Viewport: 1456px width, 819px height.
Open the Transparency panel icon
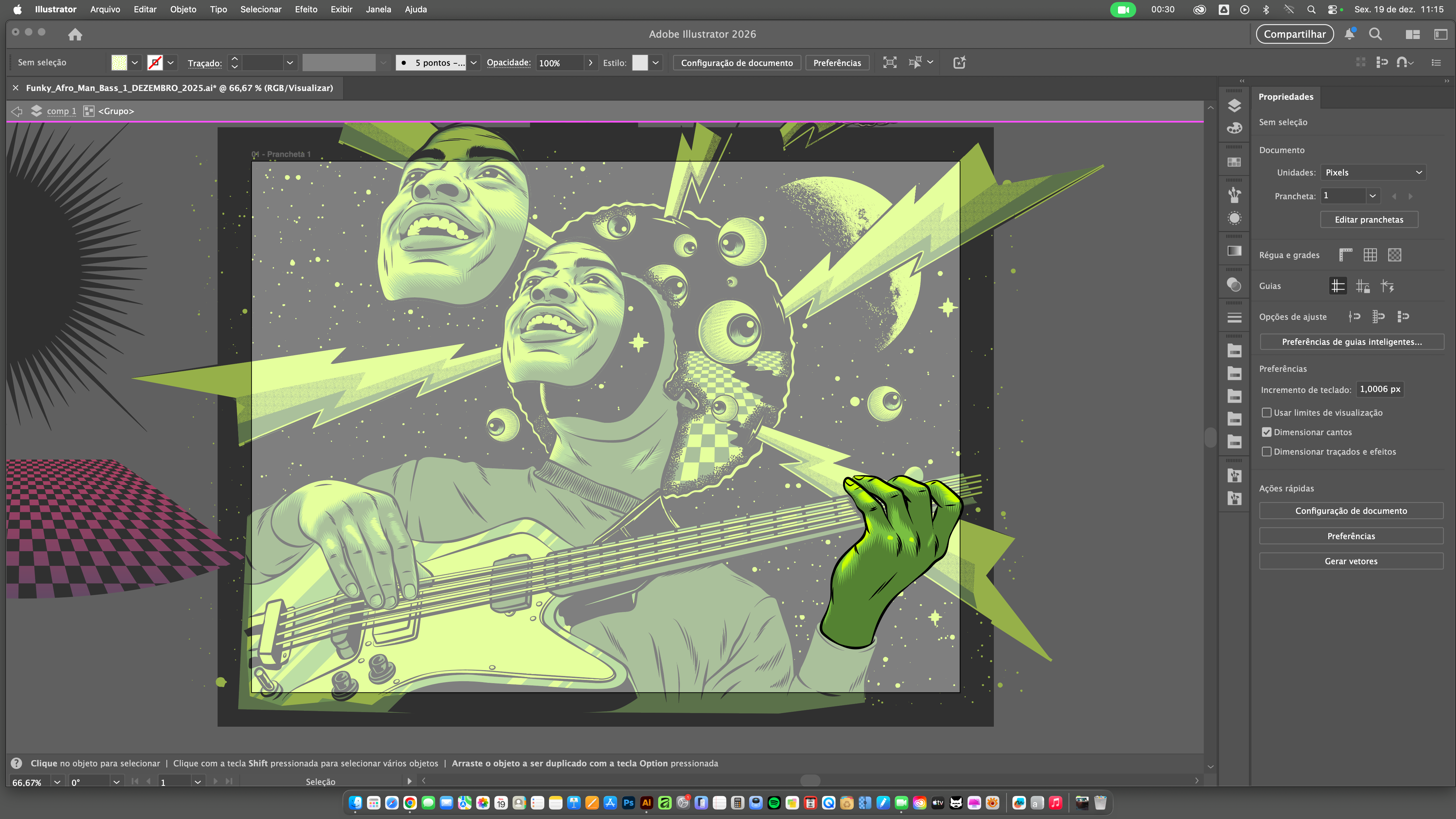click(x=1234, y=284)
